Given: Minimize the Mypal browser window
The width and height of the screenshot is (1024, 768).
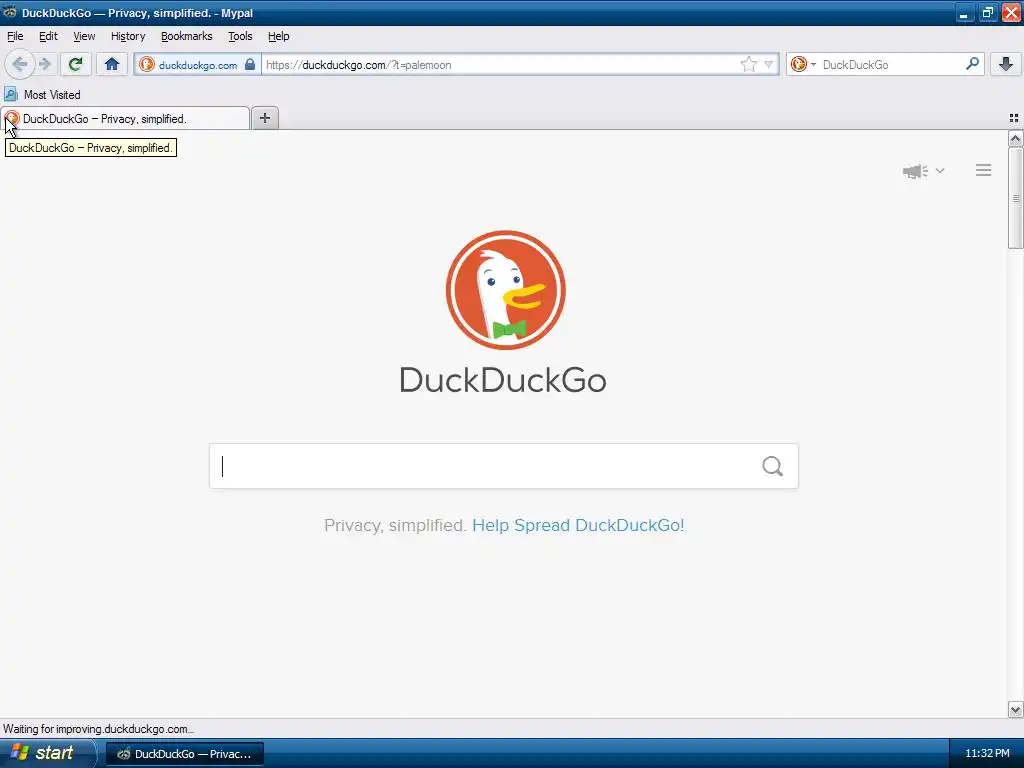Looking at the screenshot, I should pyautogui.click(x=964, y=12).
